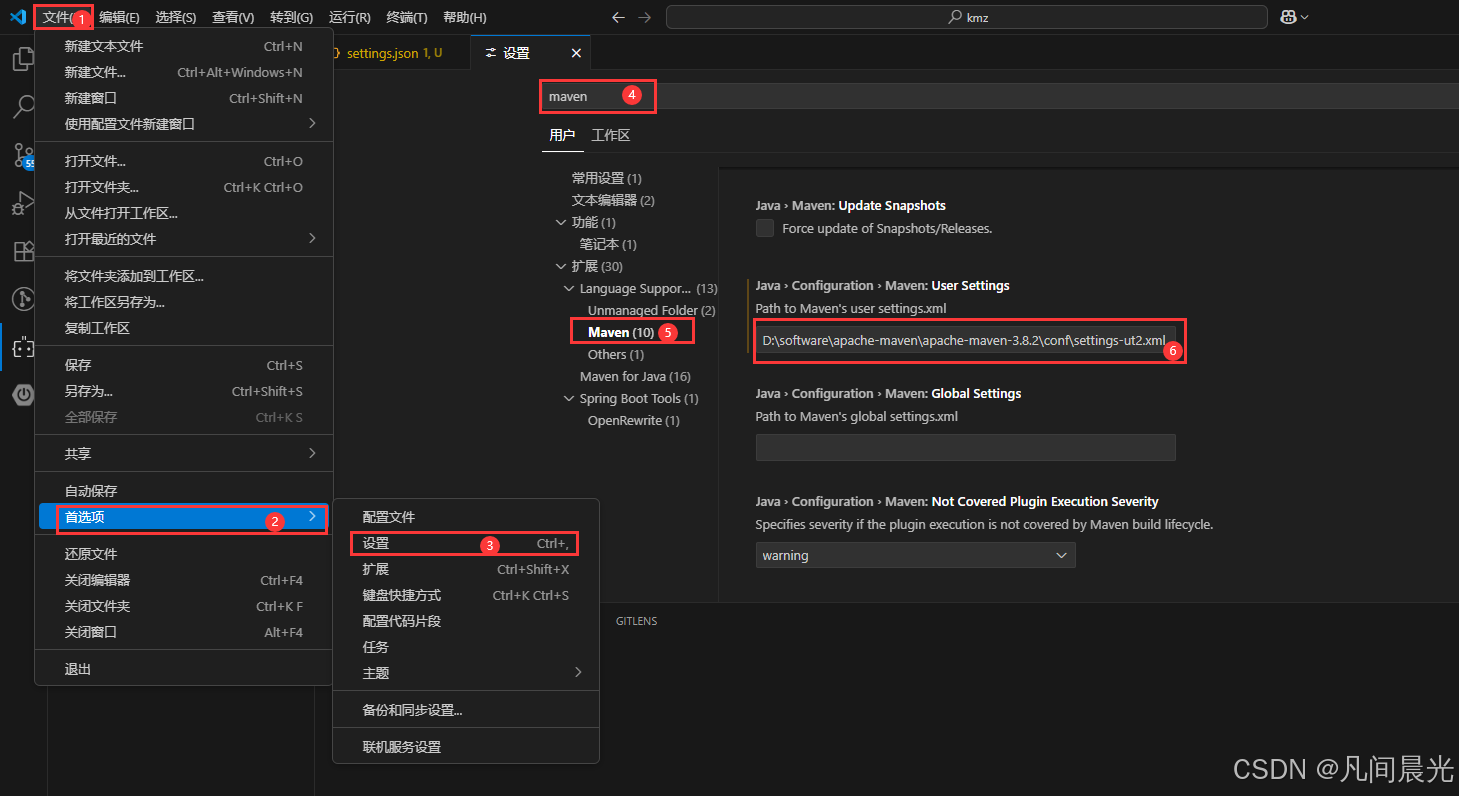Choose 关闭文件夹 menu item
The height and width of the screenshot is (796, 1459).
[184, 606]
